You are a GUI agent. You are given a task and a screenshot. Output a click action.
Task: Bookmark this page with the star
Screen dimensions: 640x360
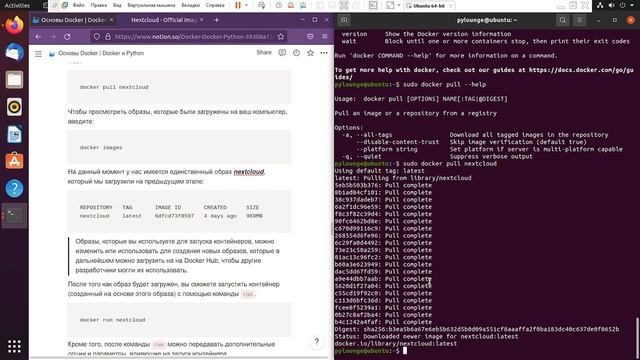tap(281, 37)
